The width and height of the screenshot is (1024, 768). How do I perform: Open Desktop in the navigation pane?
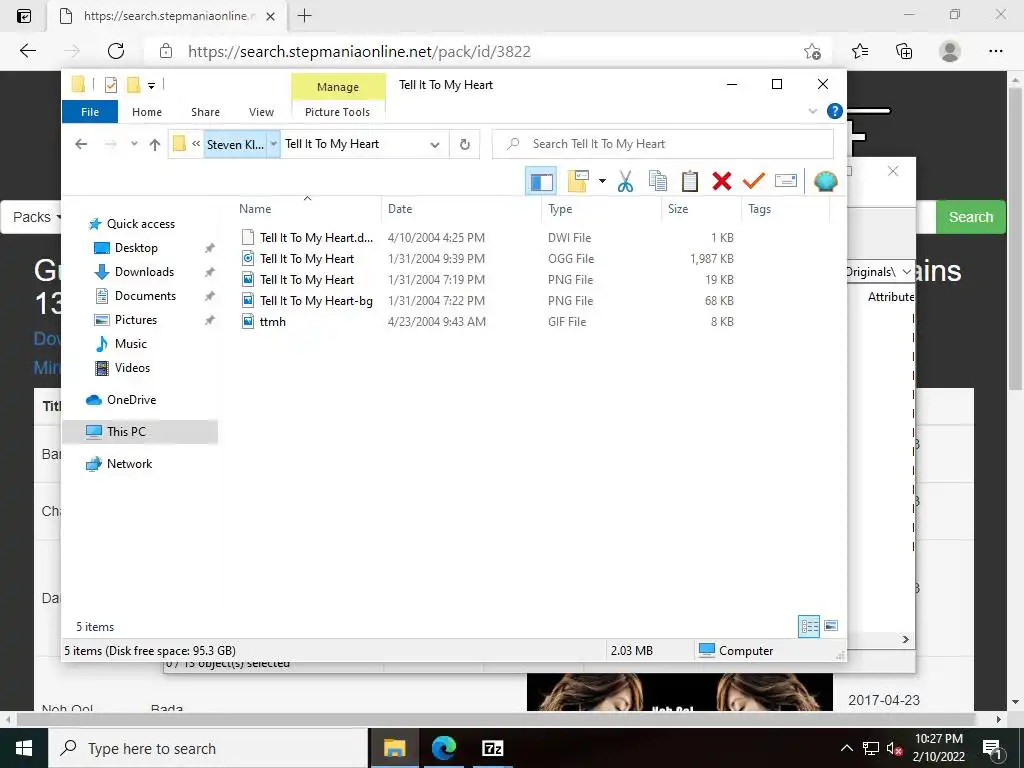click(x=136, y=248)
